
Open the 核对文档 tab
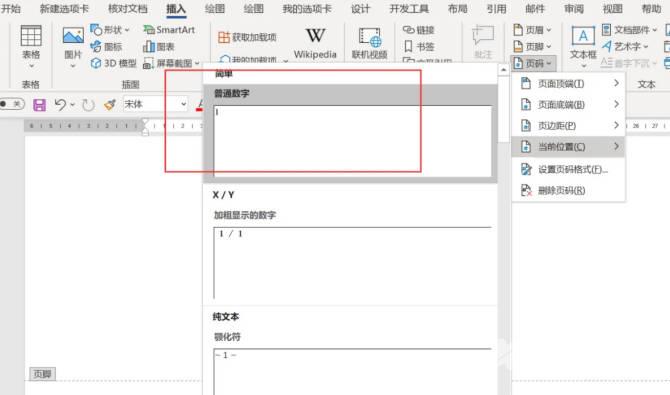click(127, 9)
